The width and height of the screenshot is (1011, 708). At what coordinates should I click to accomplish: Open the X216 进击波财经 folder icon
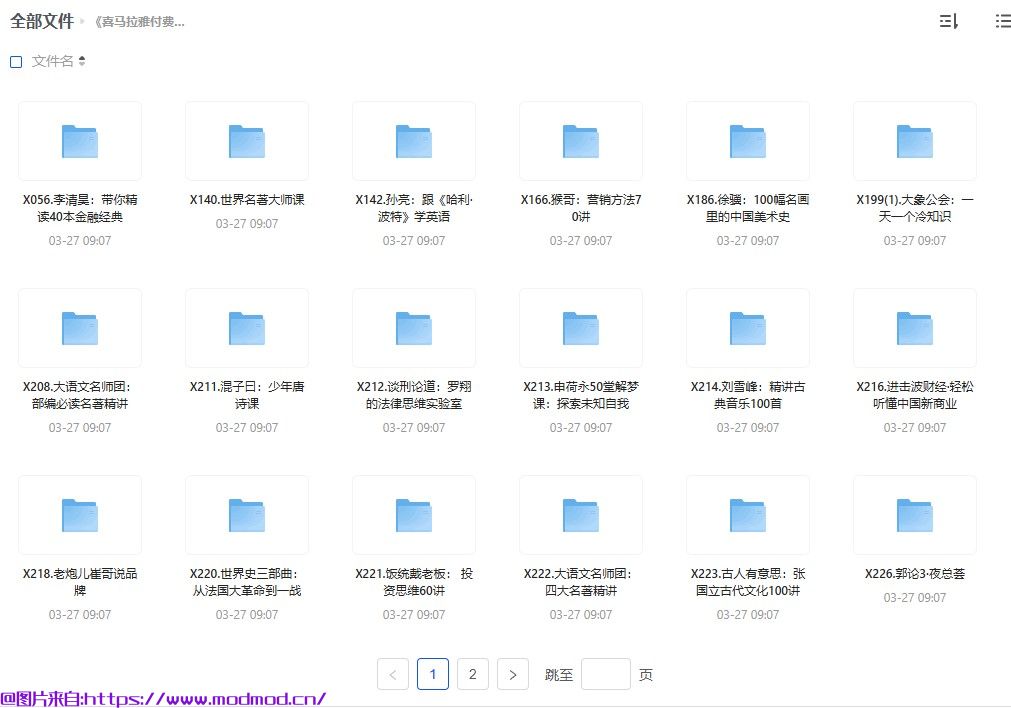coord(915,328)
